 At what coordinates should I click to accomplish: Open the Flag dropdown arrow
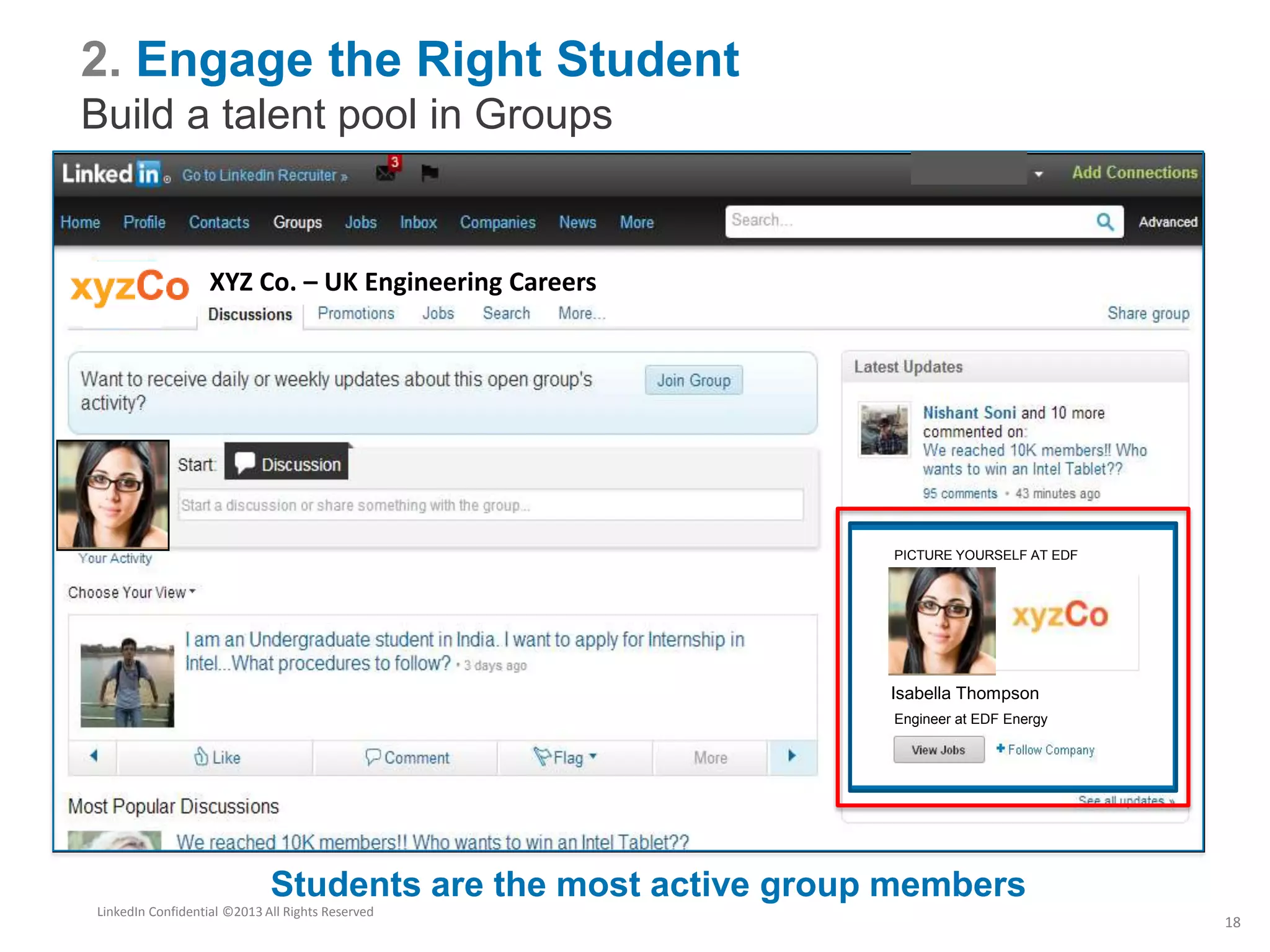coord(593,756)
